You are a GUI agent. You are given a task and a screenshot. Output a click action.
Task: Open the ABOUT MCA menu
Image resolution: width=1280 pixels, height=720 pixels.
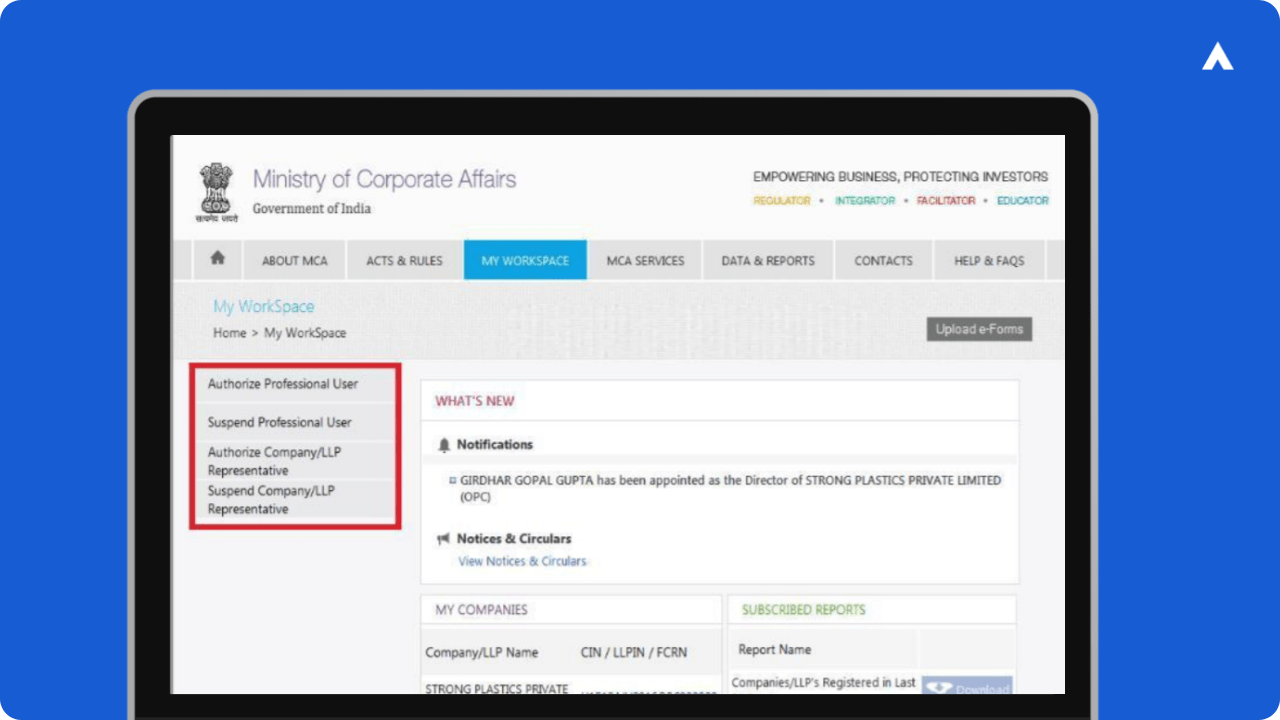[294, 260]
